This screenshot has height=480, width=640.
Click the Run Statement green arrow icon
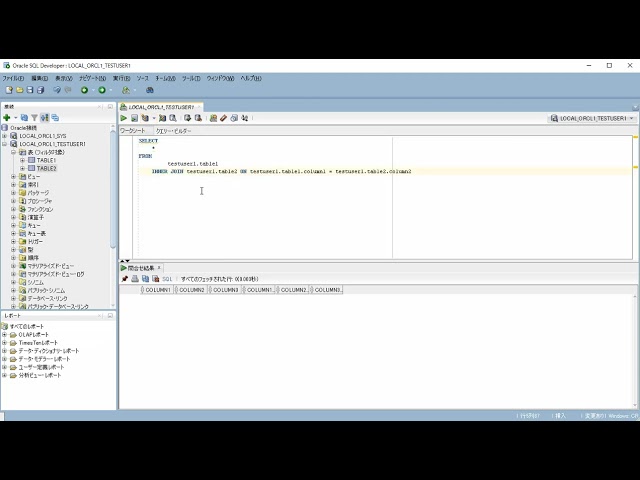tap(124, 118)
